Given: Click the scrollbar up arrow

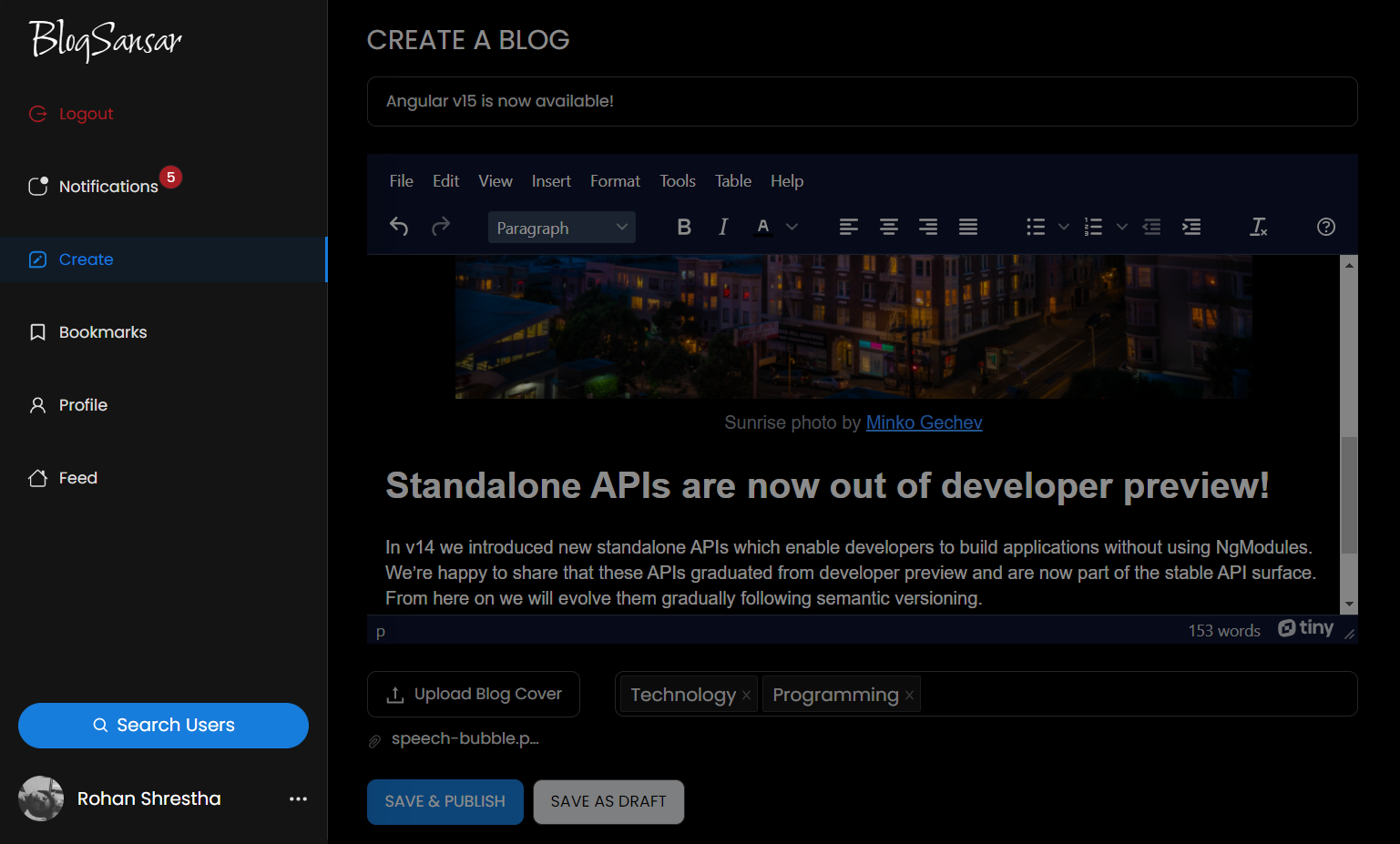Looking at the screenshot, I should pyautogui.click(x=1349, y=264).
